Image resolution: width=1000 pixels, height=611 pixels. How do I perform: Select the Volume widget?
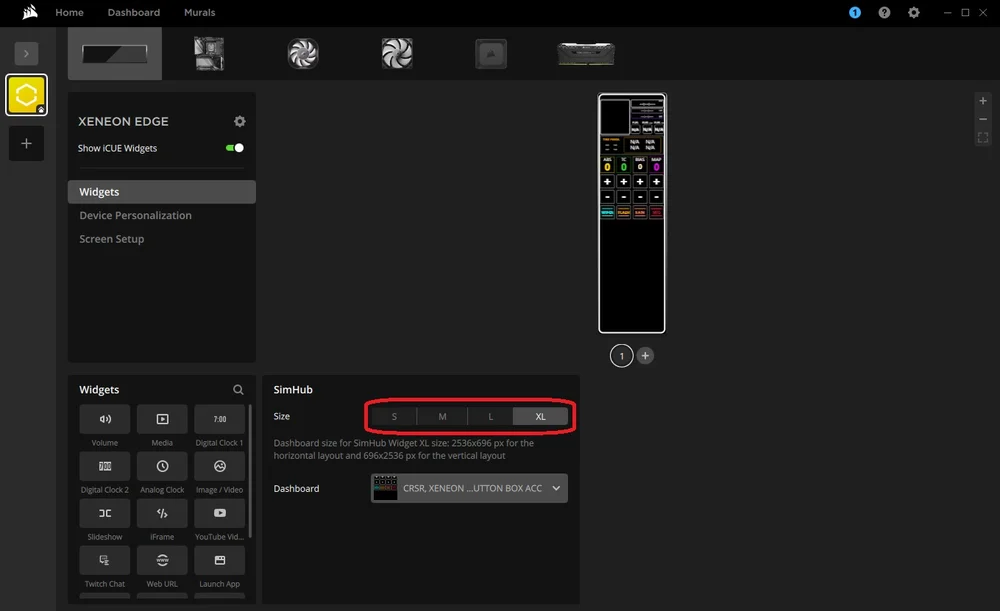(x=104, y=419)
